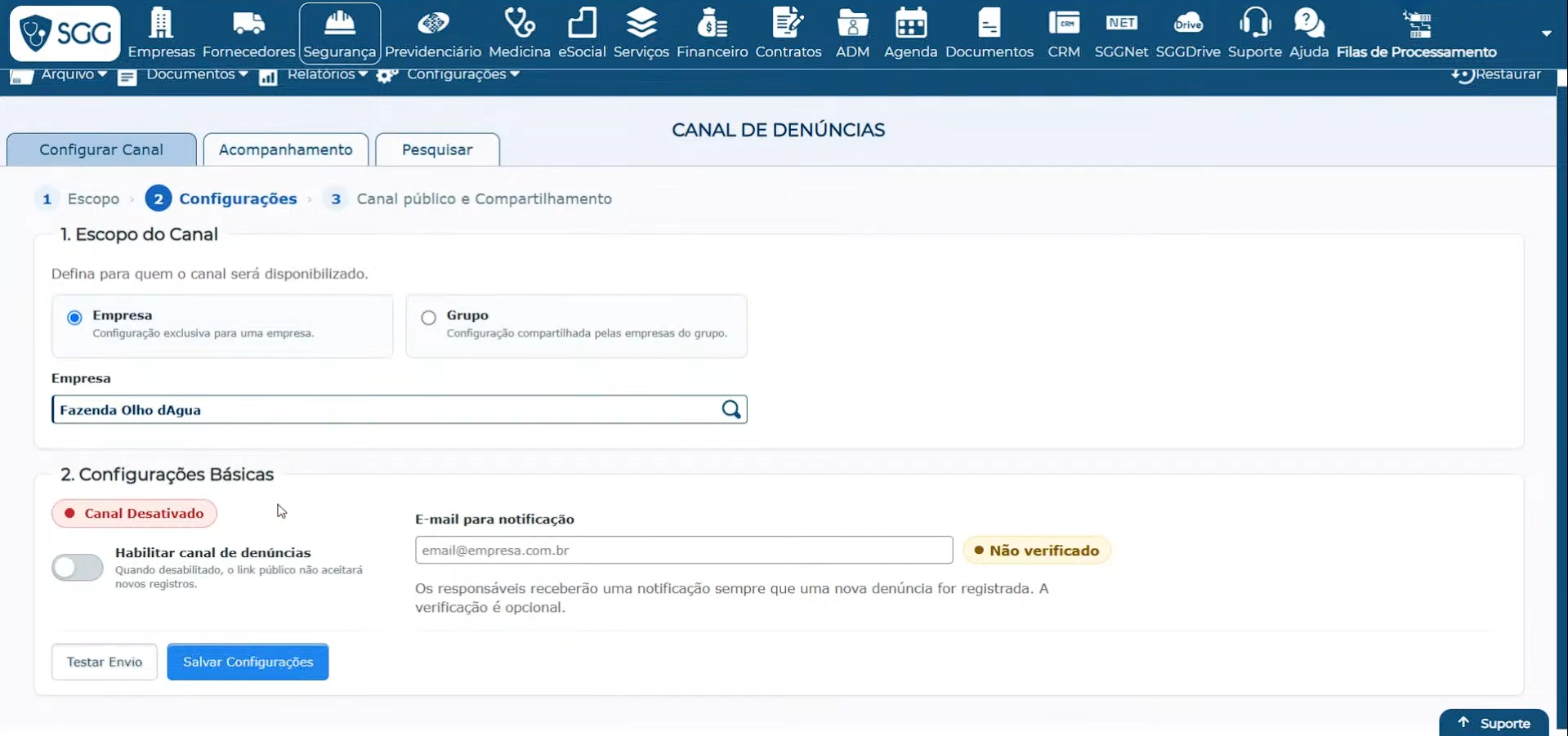Switch to the Pesquisar tab
Viewport: 1568px width, 736px height.
tap(437, 149)
